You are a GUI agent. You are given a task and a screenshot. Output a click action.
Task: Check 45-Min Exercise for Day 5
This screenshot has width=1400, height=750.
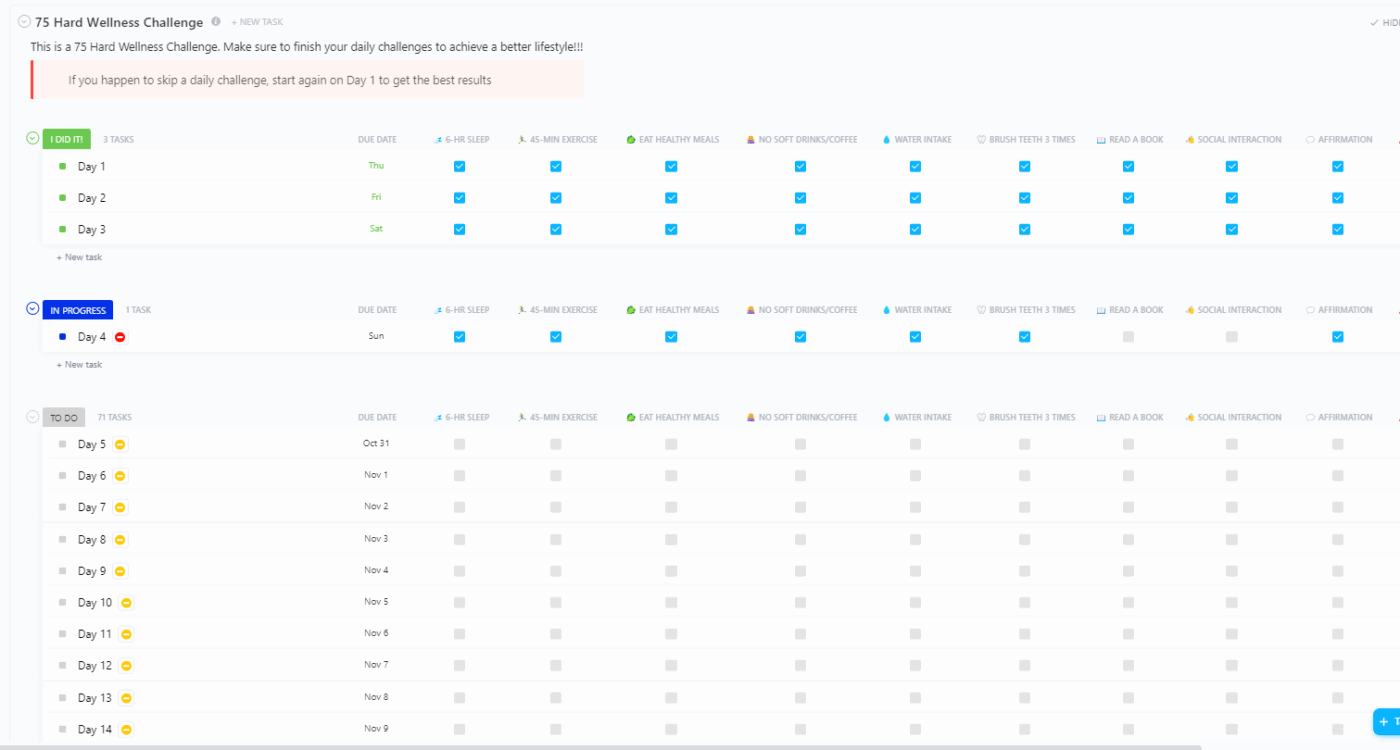(x=555, y=444)
